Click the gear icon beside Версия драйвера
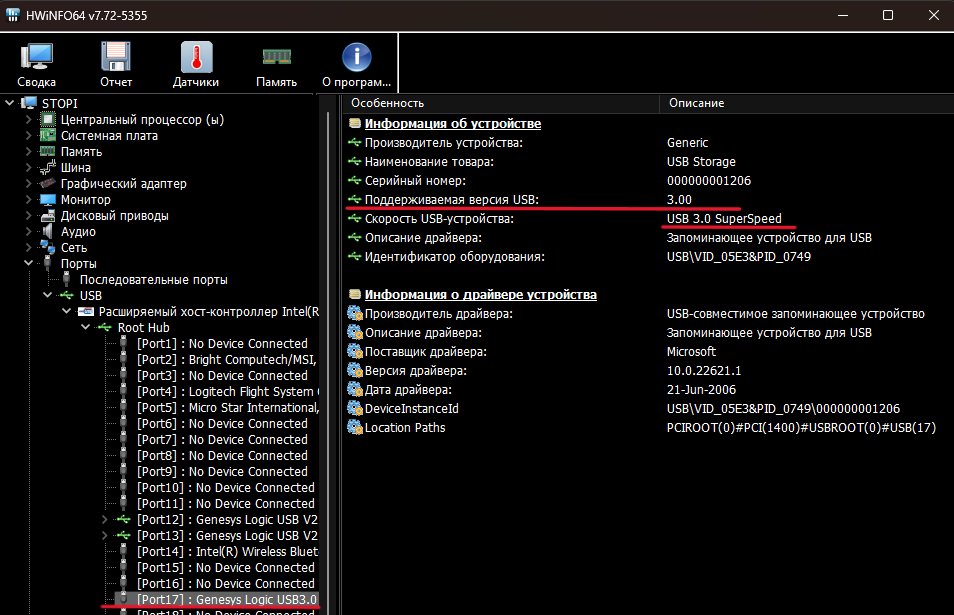The width and height of the screenshot is (954, 615). (355, 370)
